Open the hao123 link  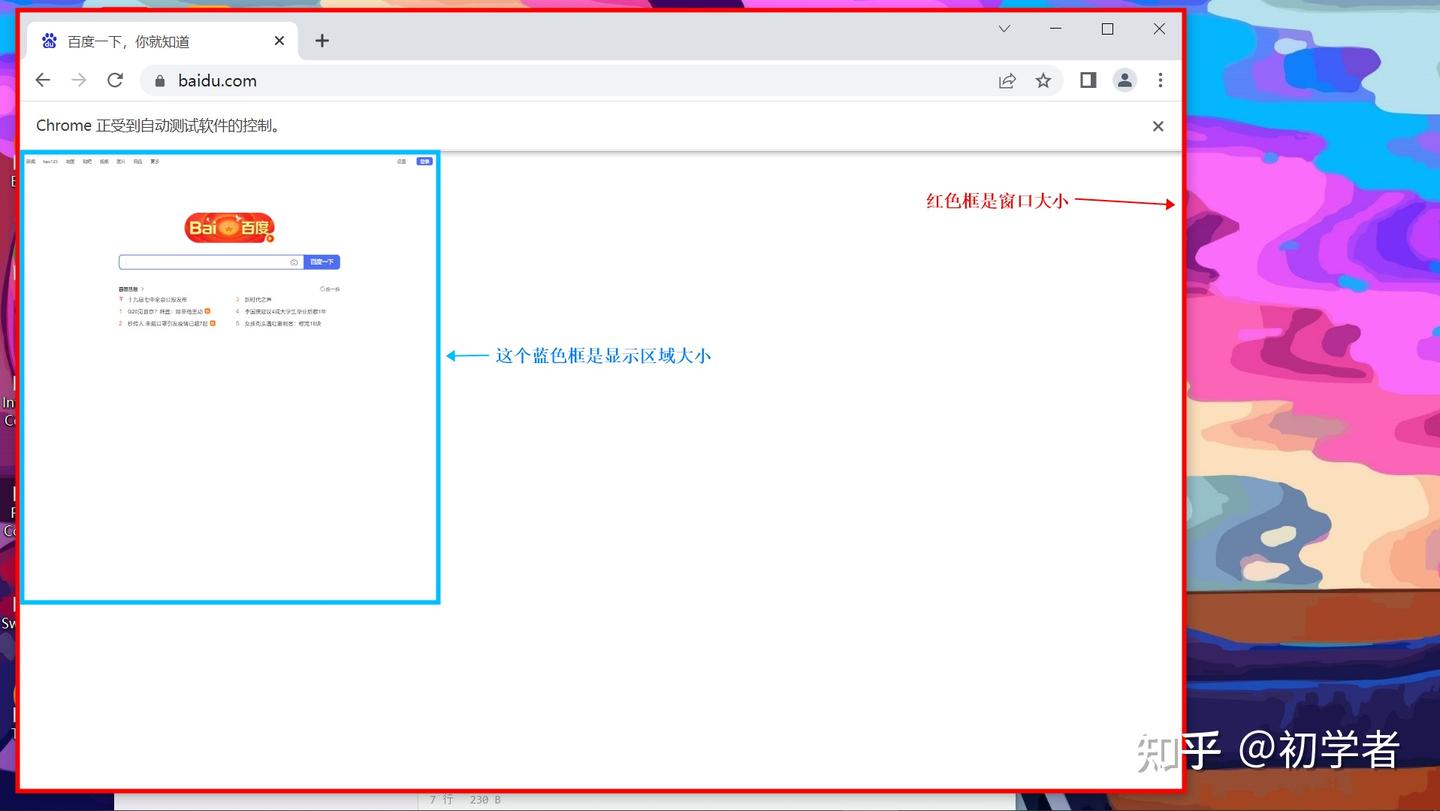tap(51, 161)
